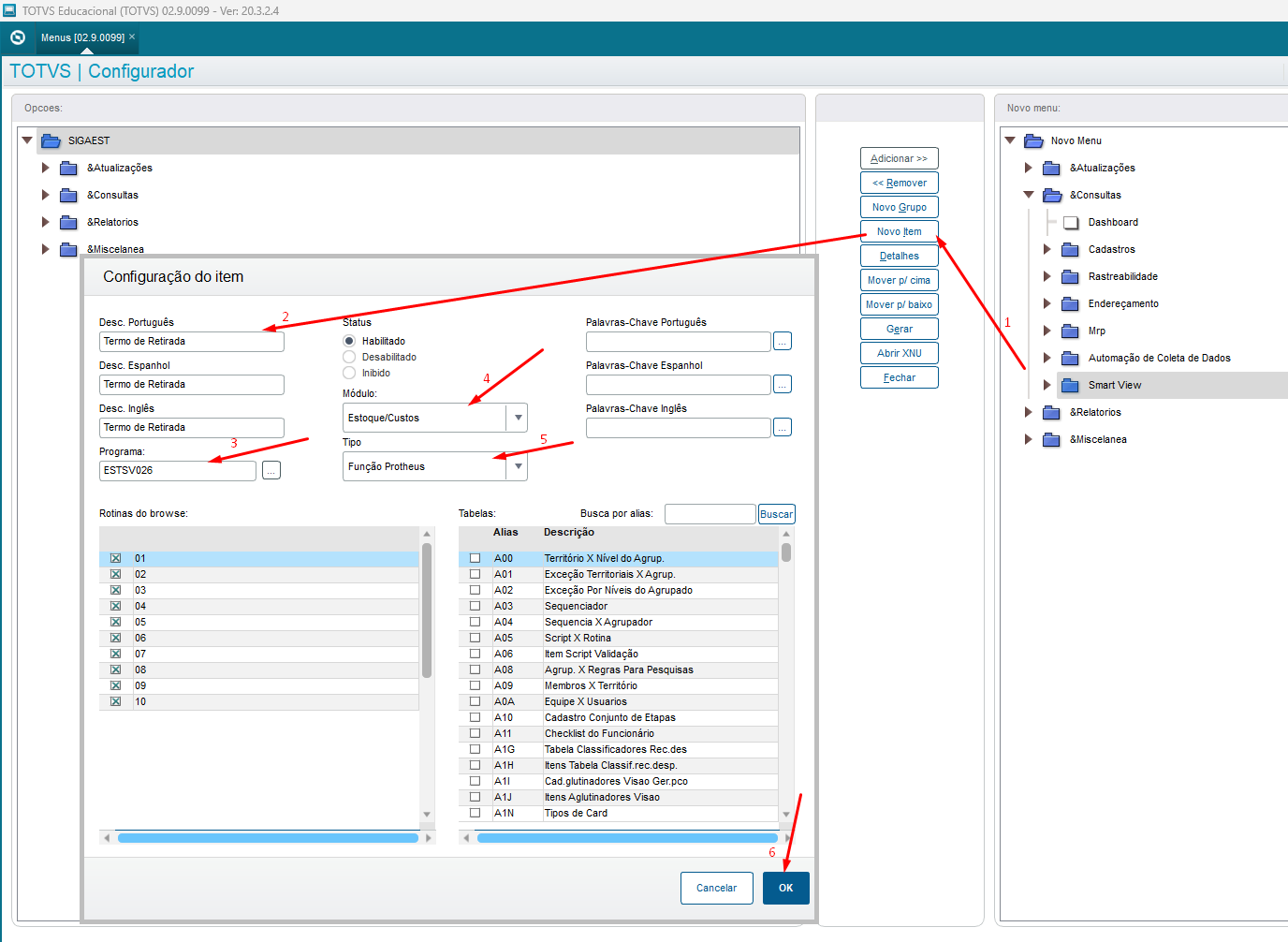Open Palavras-Chave Espanhol ellipsis button
This screenshot has width=1288, height=942.
coord(783,384)
